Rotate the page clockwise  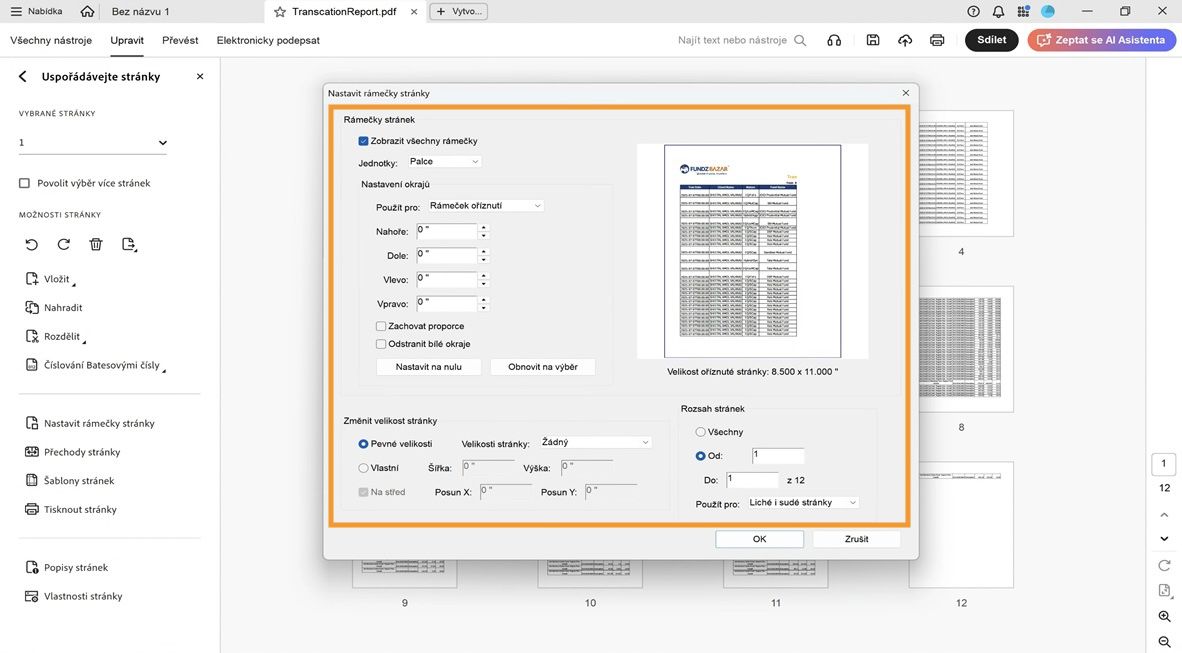(x=64, y=244)
